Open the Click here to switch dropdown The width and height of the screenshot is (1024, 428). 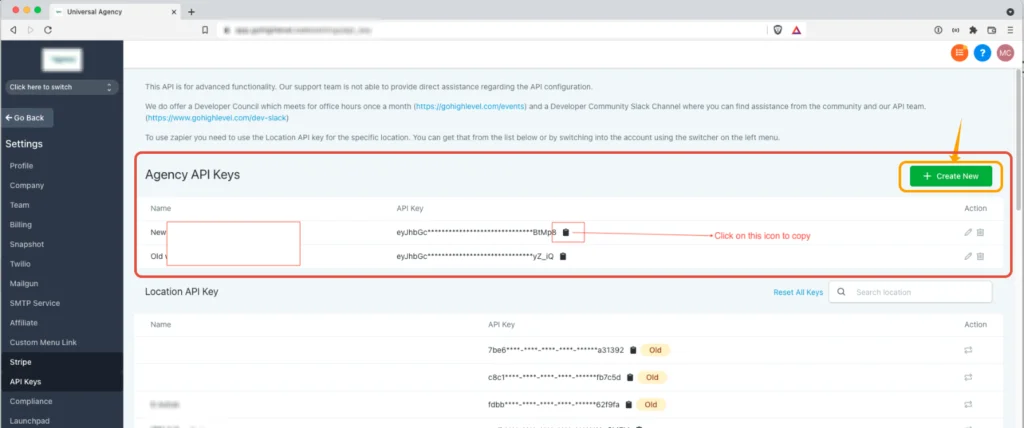[61, 87]
